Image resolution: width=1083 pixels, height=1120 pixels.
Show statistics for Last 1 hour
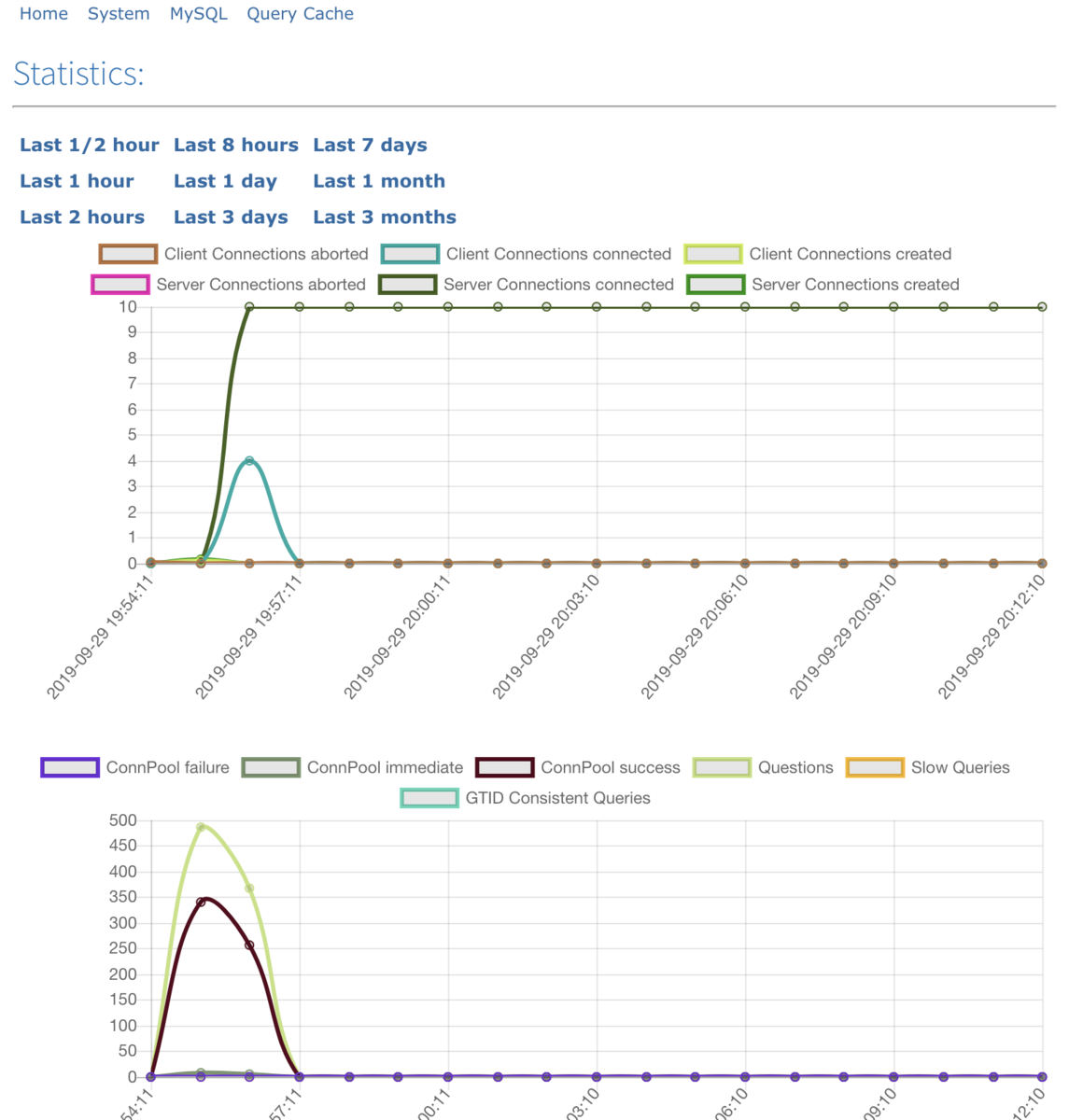tap(77, 181)
